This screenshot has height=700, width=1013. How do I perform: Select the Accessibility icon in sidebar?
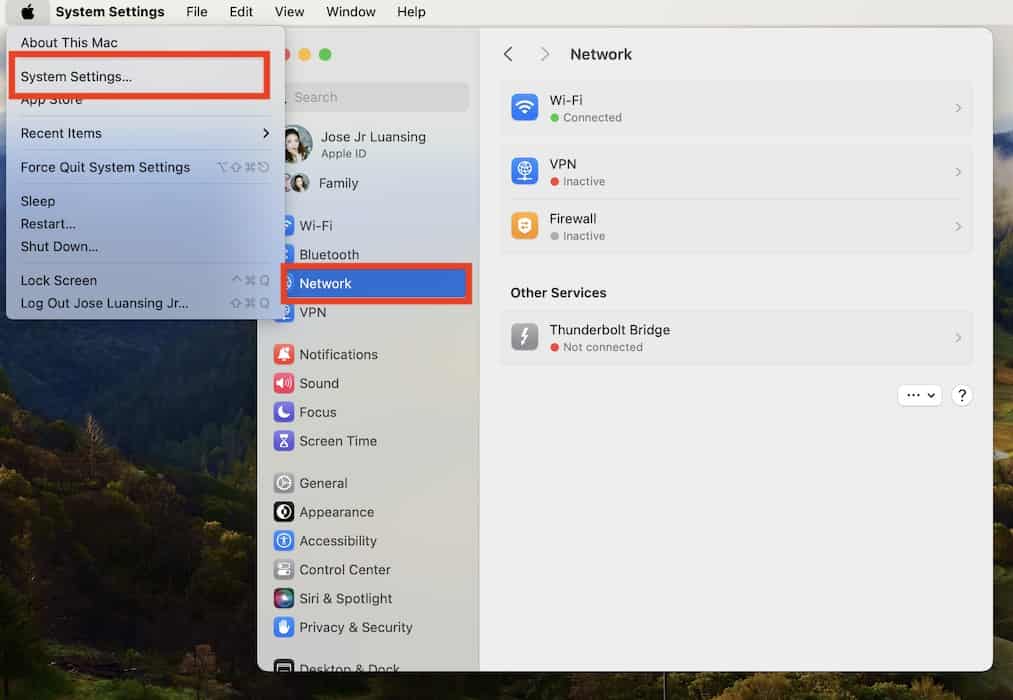tap(284, 541)
